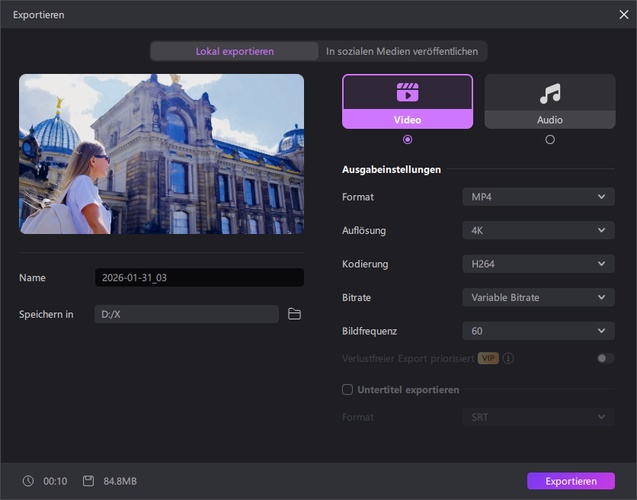Screen dimensions: 637x500
Task: Select the Video export type card
Action: 407,101
